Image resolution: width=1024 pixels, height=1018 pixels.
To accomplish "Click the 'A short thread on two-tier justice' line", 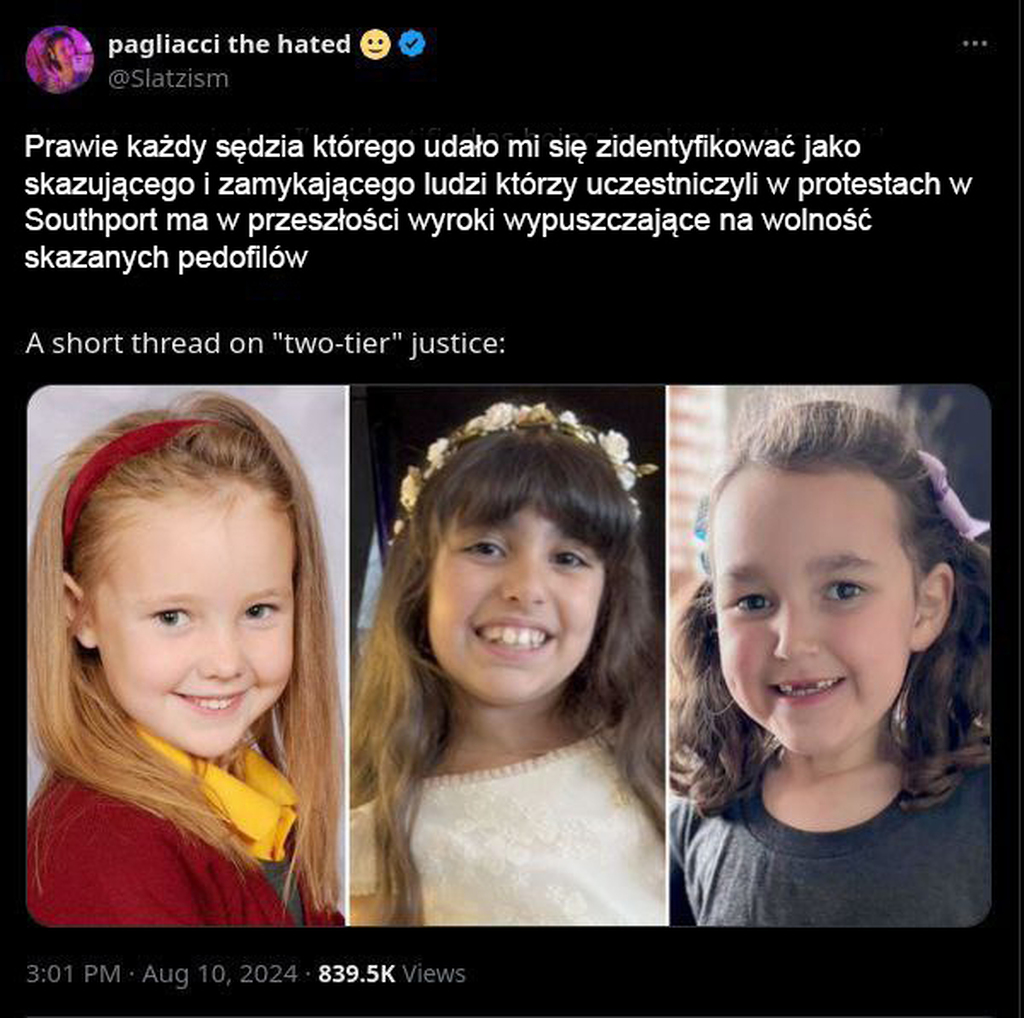I will coord(265,343).
